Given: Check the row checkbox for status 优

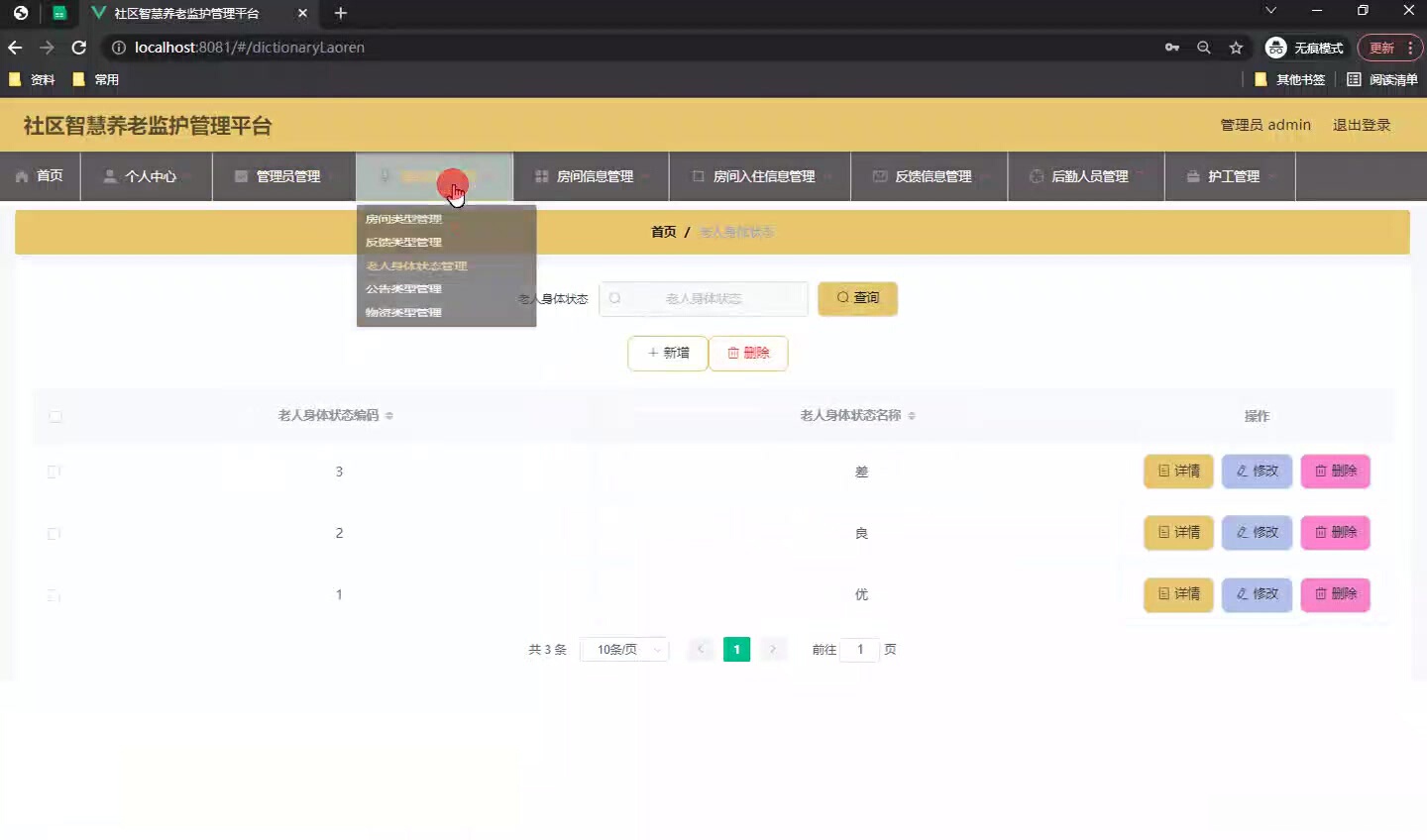Looking at the screenshot, I should point(54,594).
